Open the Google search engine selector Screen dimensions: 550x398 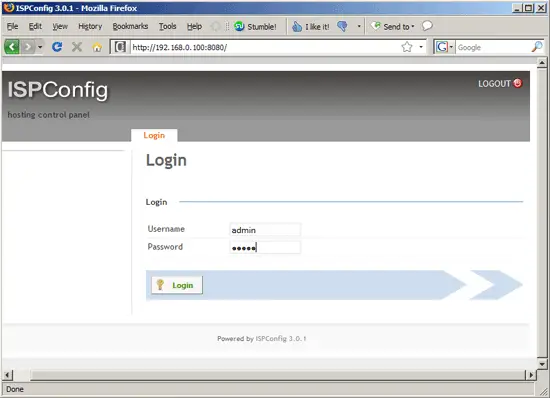coord(444,47)
